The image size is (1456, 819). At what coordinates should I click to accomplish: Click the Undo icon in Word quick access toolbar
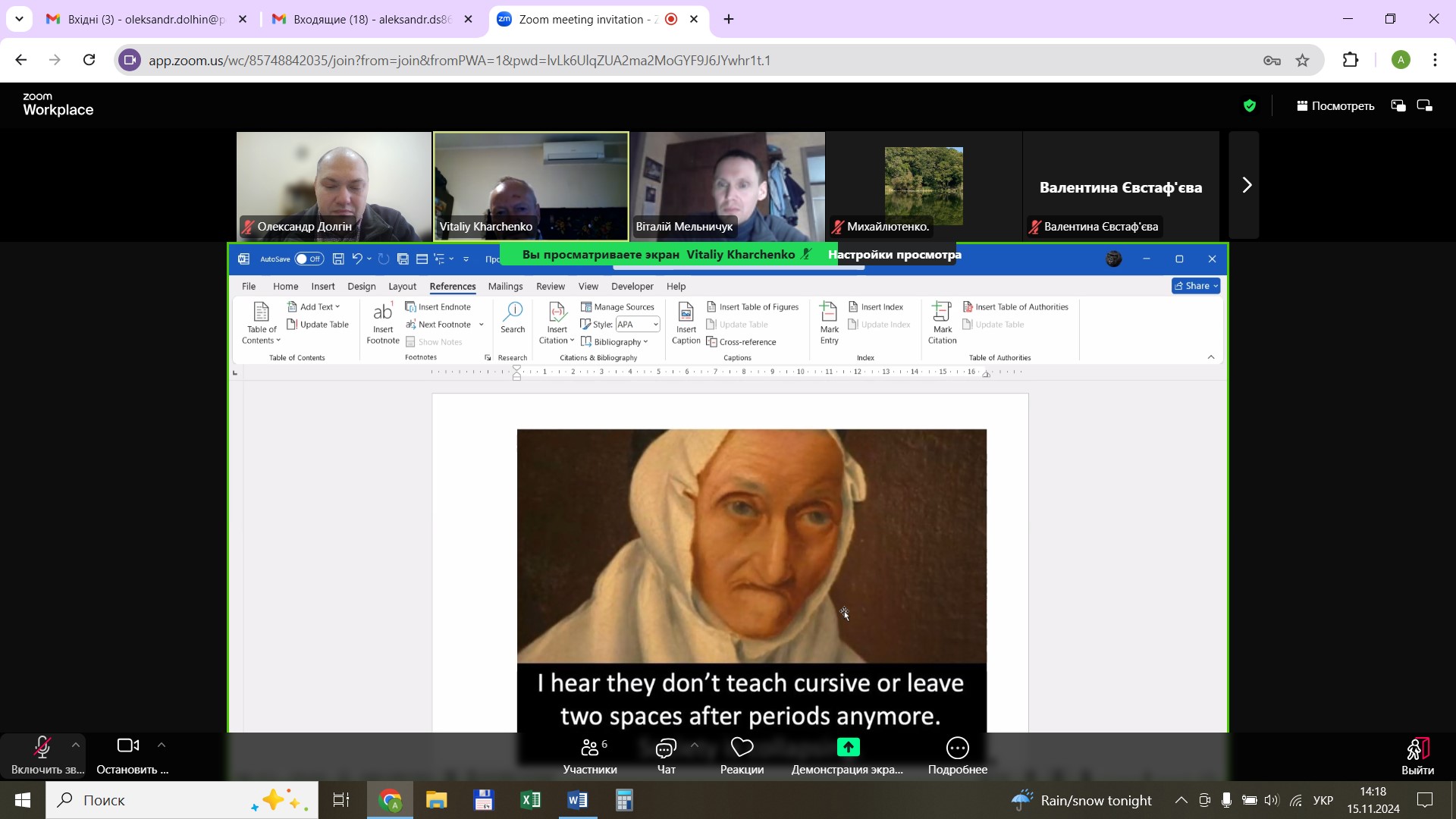[x=357, y=259]
